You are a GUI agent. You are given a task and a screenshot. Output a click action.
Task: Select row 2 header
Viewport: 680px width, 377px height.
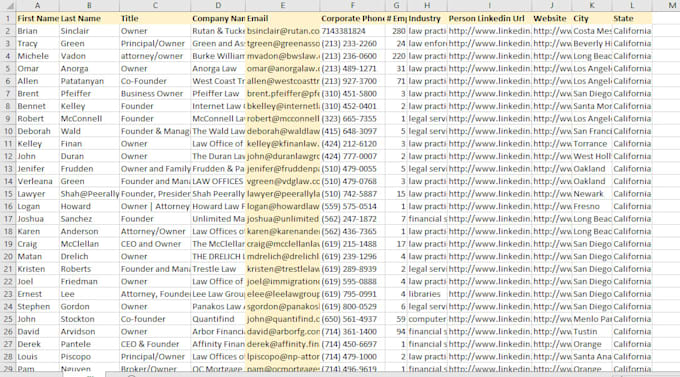pos(8,31)
